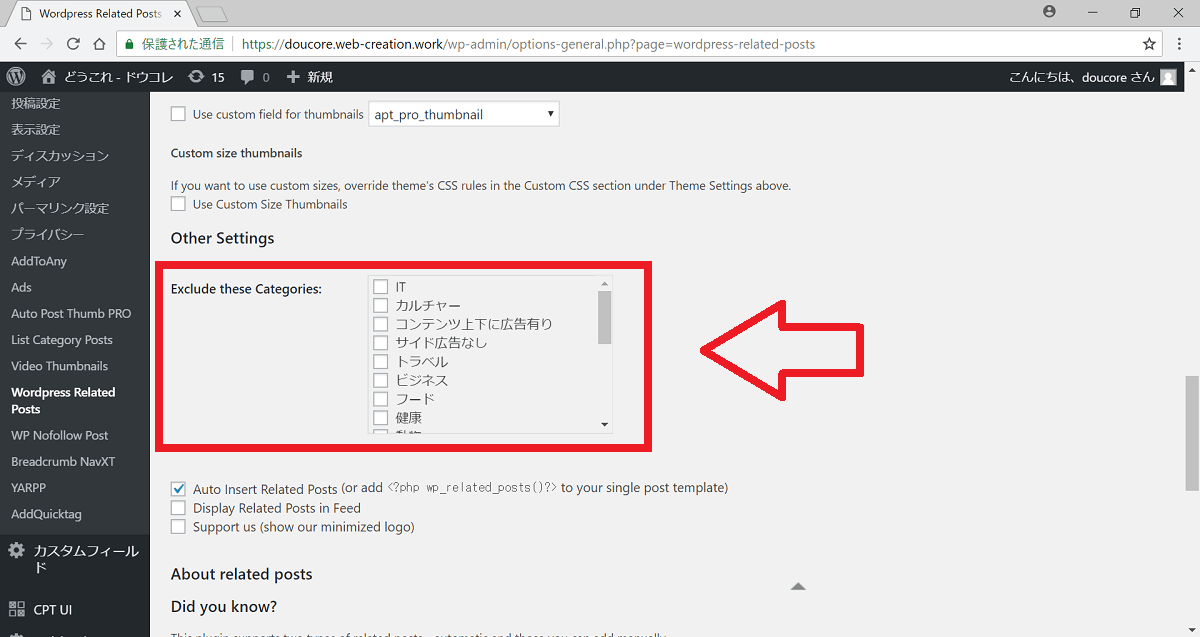Click the CPT UI sidebar icon
The width and height of the screenshot is (1200, 637).
click(17, 609)
